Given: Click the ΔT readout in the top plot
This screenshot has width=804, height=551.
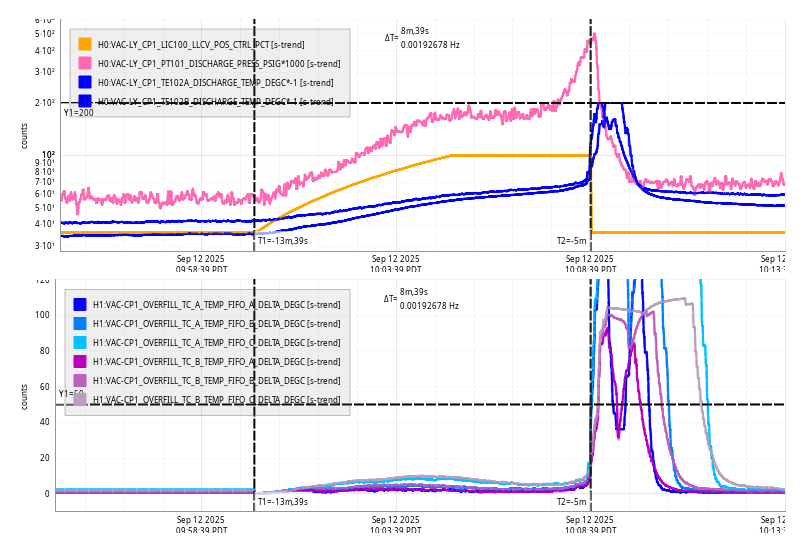Looking at the screenshot, I should pos(422,38).
